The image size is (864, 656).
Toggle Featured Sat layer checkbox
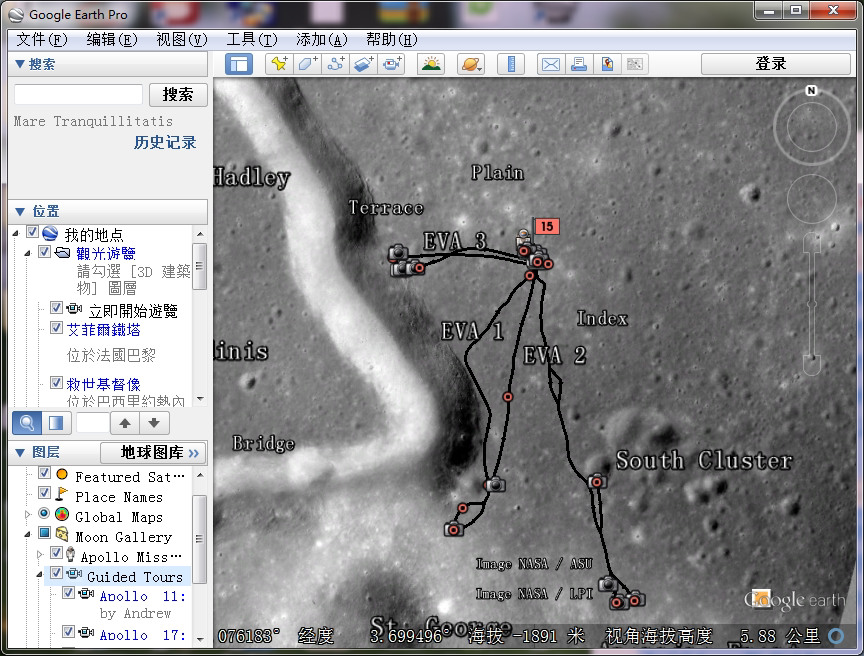point(45,473)
